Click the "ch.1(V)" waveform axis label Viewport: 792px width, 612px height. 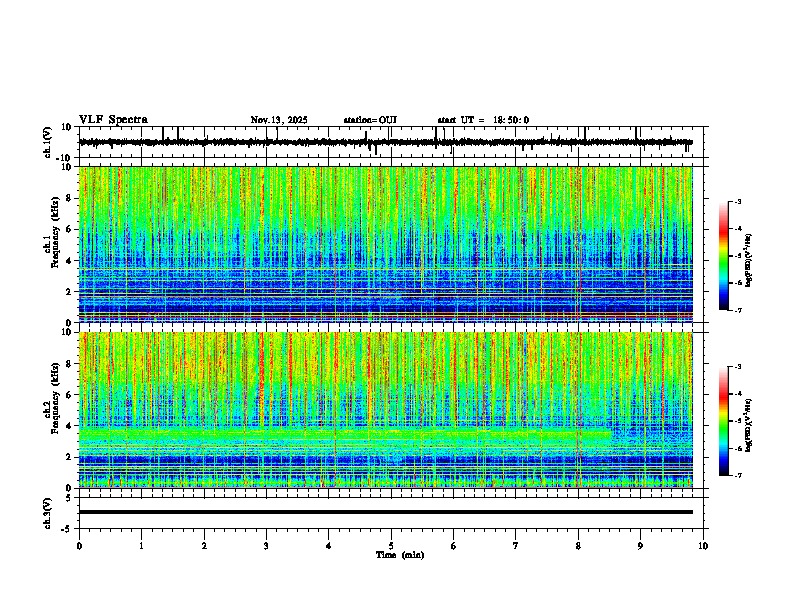[x=48, y=142]
